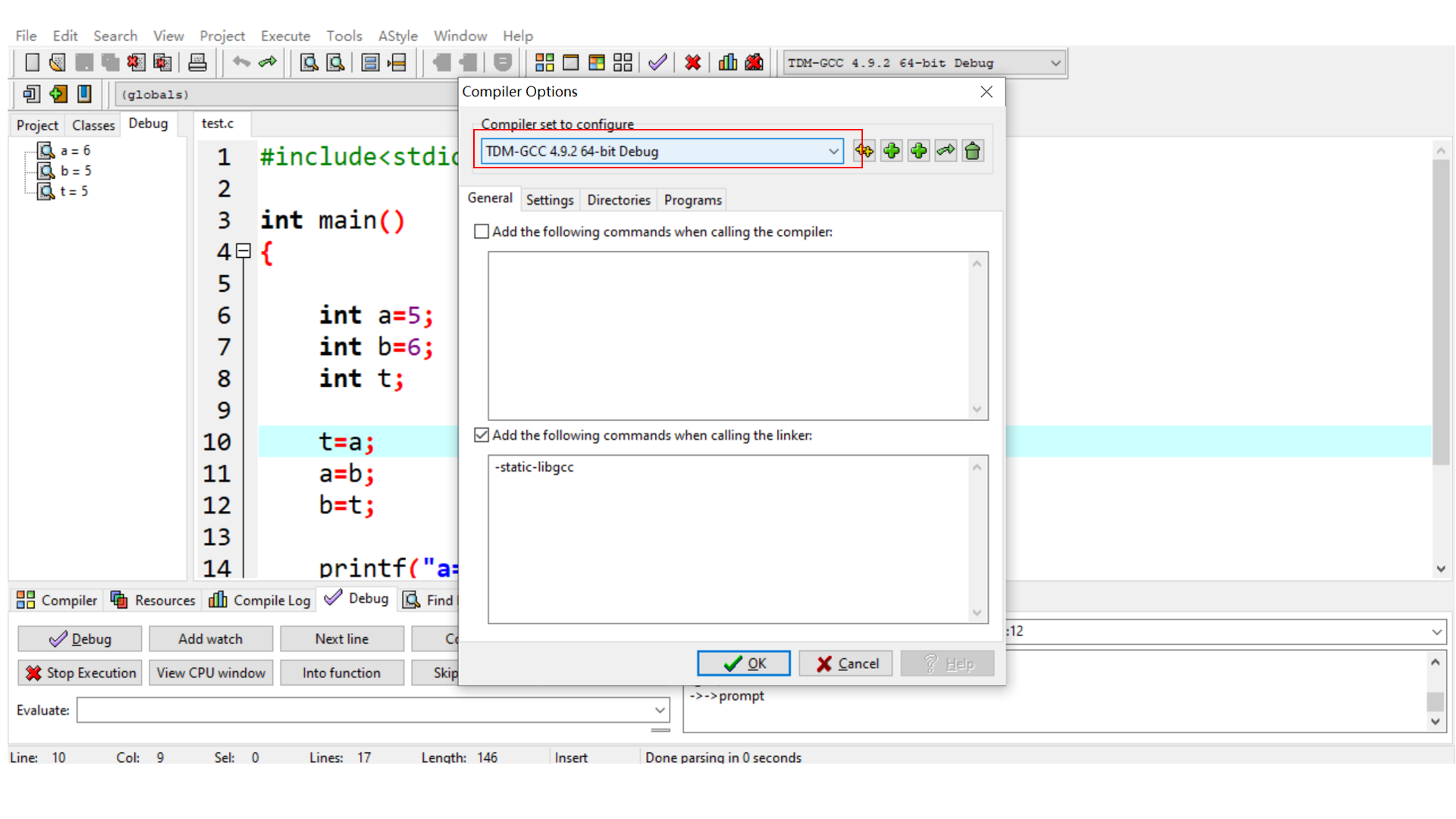Open the compiler set to configure dropdown
The image size is (1456, 819).
click(x=833, y=151)
